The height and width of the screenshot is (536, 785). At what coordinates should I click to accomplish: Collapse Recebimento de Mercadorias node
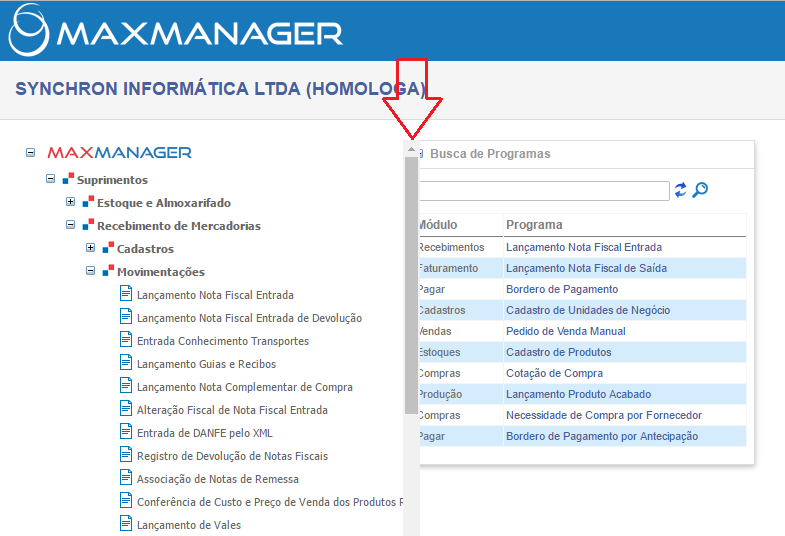pos(71,225)
